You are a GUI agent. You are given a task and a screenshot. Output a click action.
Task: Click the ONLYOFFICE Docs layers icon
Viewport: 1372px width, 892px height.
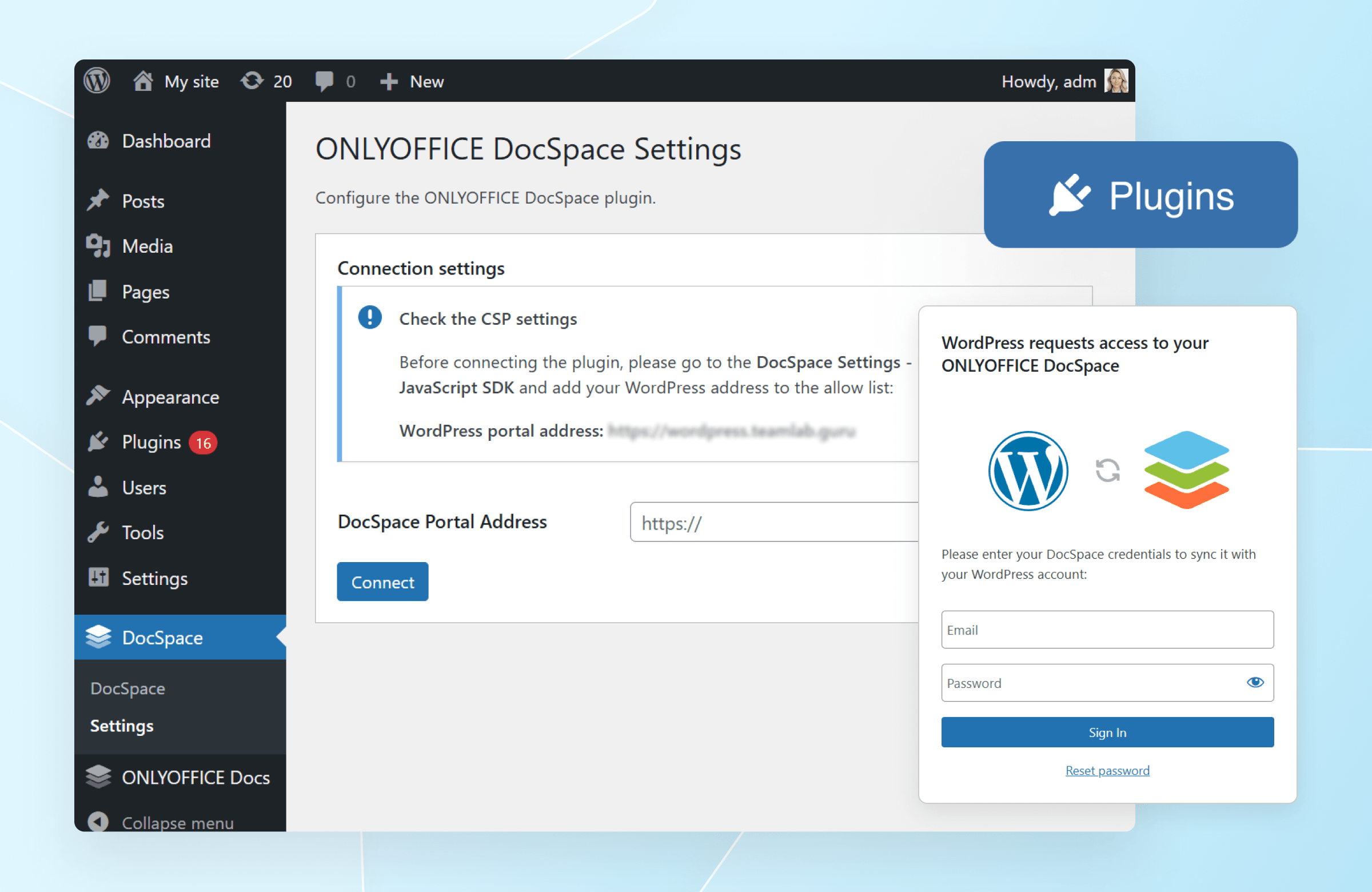(98, 776)
